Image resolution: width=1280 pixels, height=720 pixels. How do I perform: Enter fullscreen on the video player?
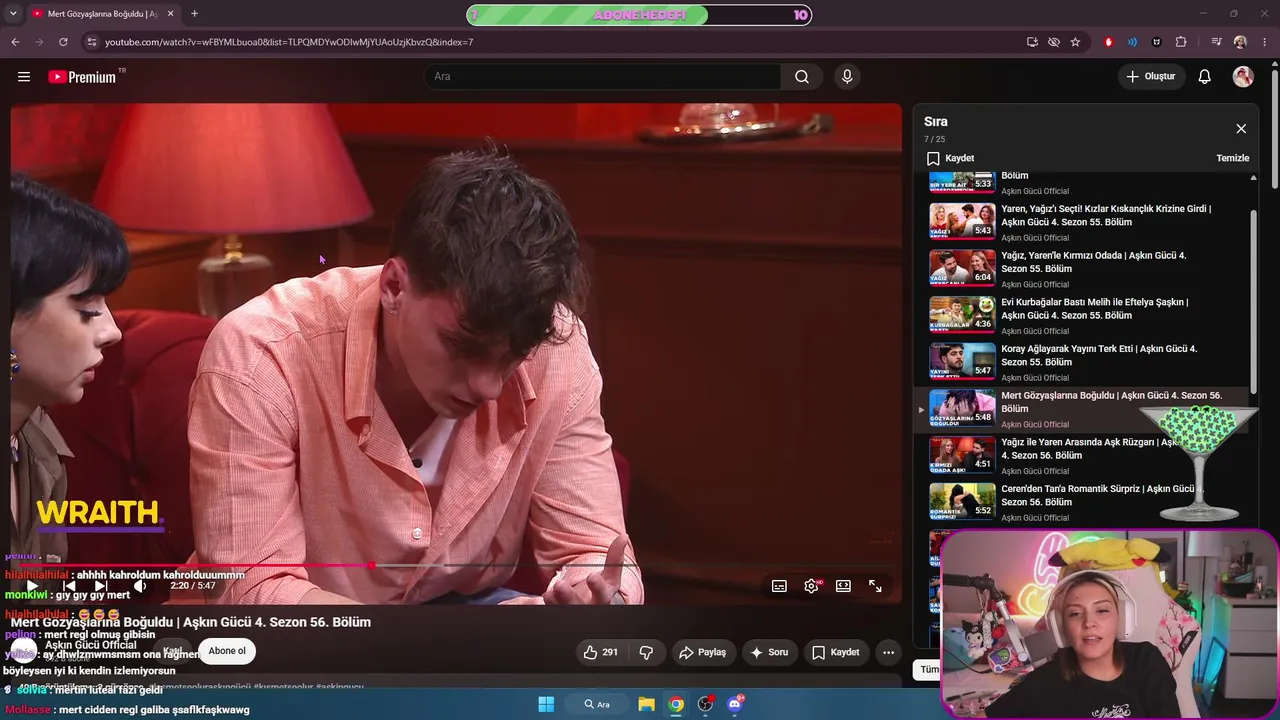pos(875,586)
